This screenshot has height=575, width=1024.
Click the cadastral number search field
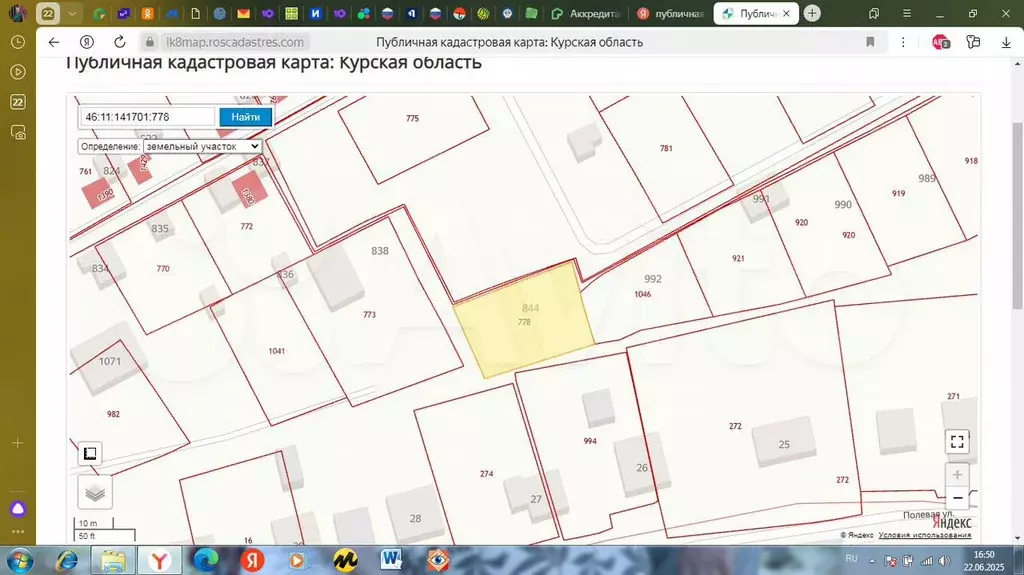[148, 117]
